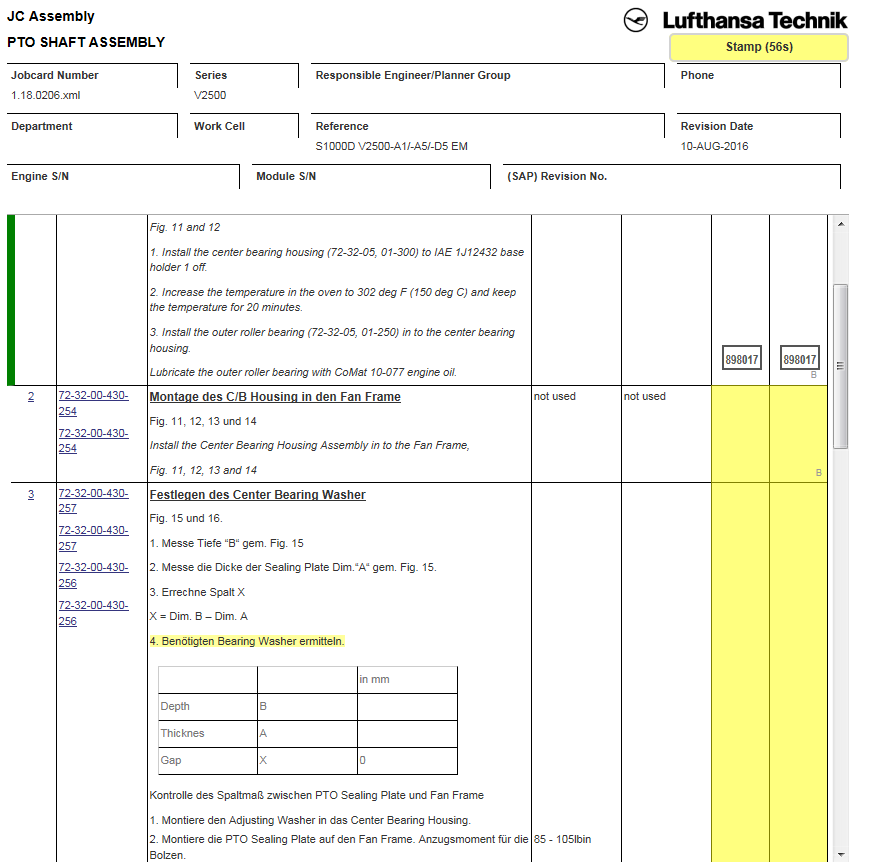The width and height of the screenshot is (878, 862).
Task: Open the first 72-32-00-430-254 reference link
Action: pos(93,403)
